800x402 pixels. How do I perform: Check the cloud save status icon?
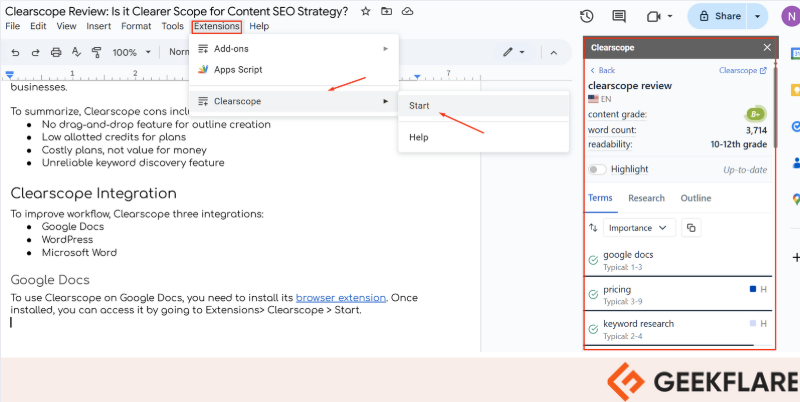point(407,11)
